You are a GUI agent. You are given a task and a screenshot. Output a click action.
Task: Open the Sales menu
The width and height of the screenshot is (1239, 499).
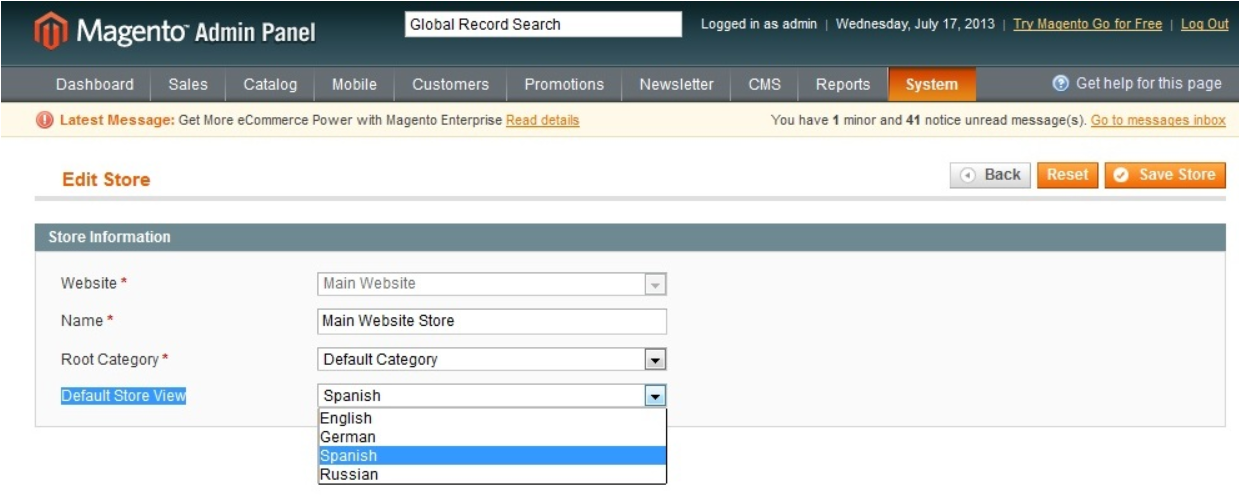188,85
